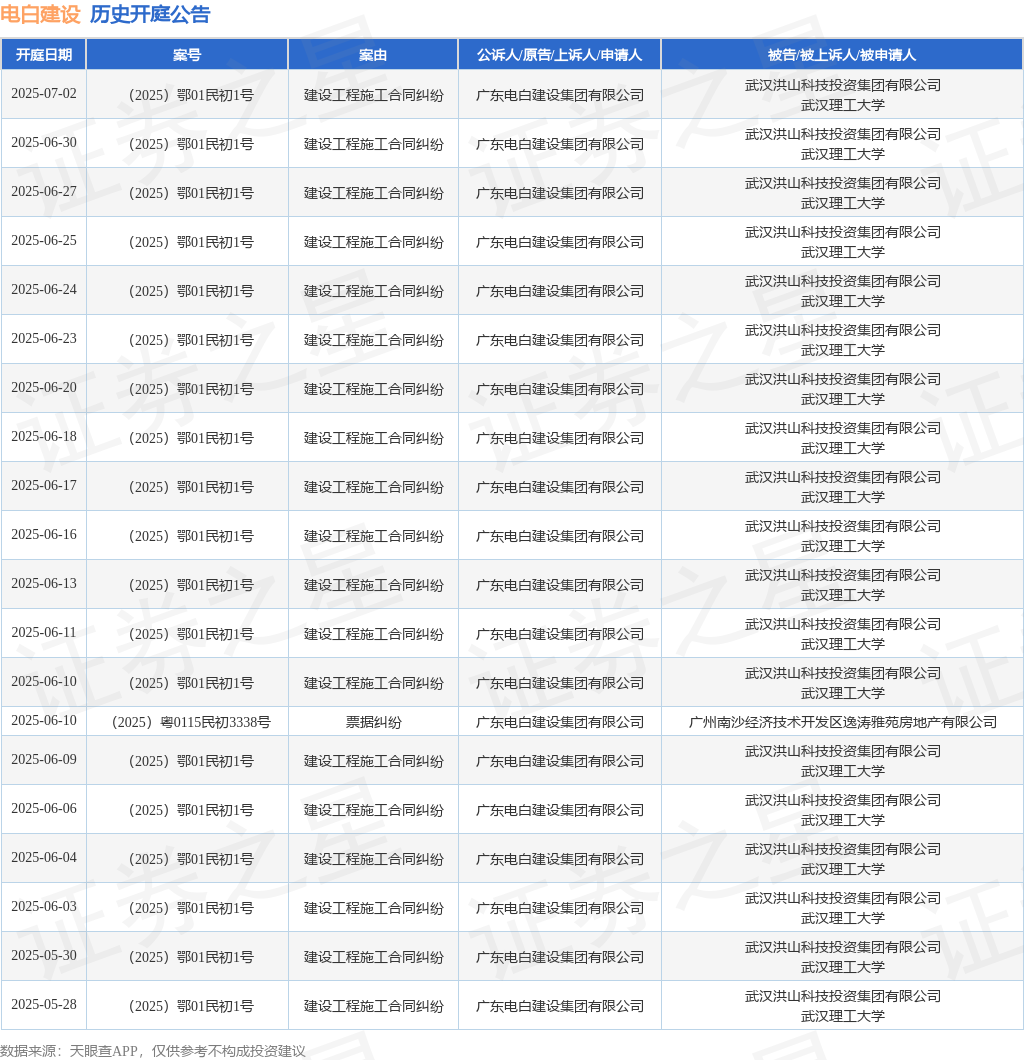
Task: Select the date cell 2025-06-18
Action: [44, 436]
